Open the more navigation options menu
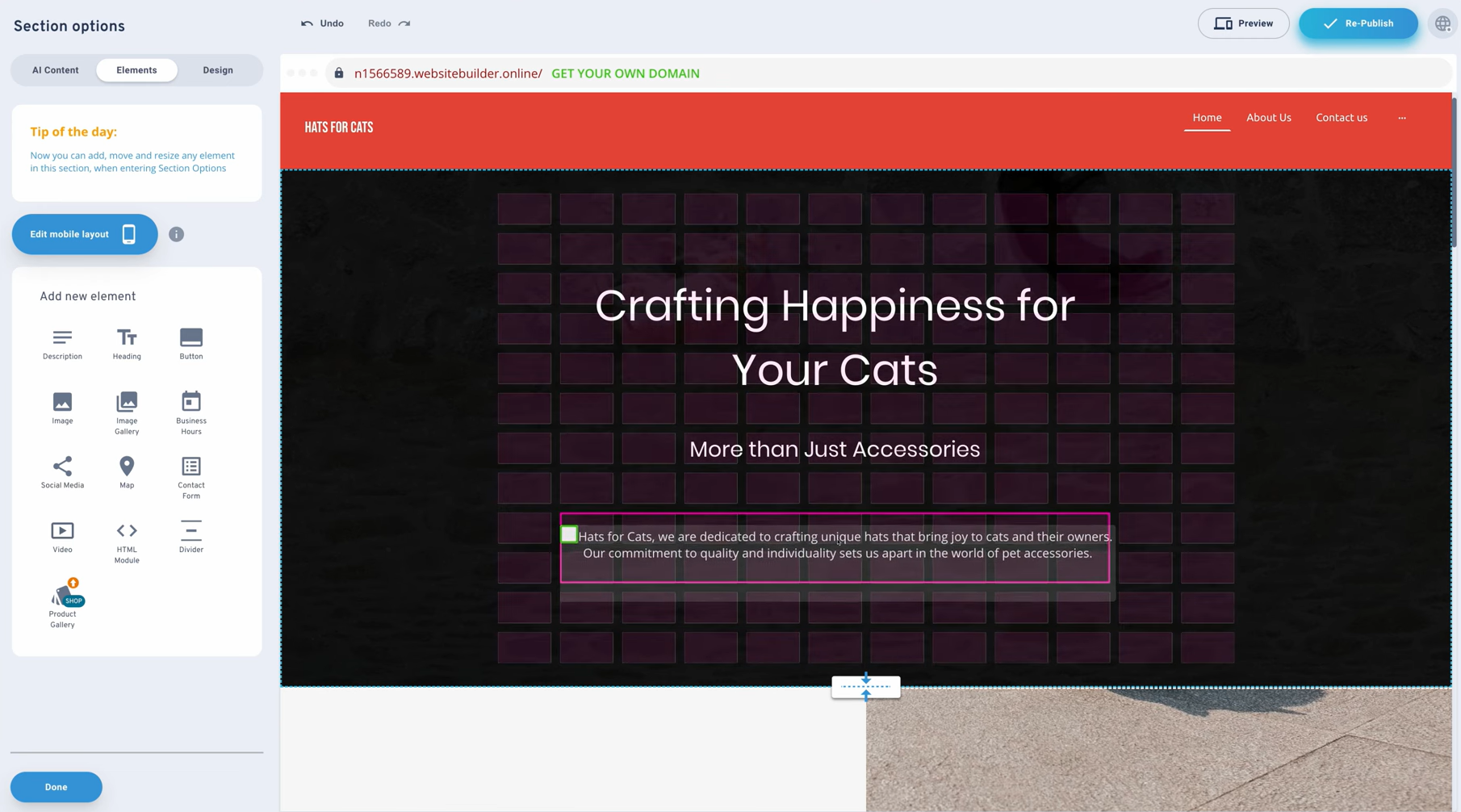Viewport: 1461px width, 812px height. click(1402, 117)
